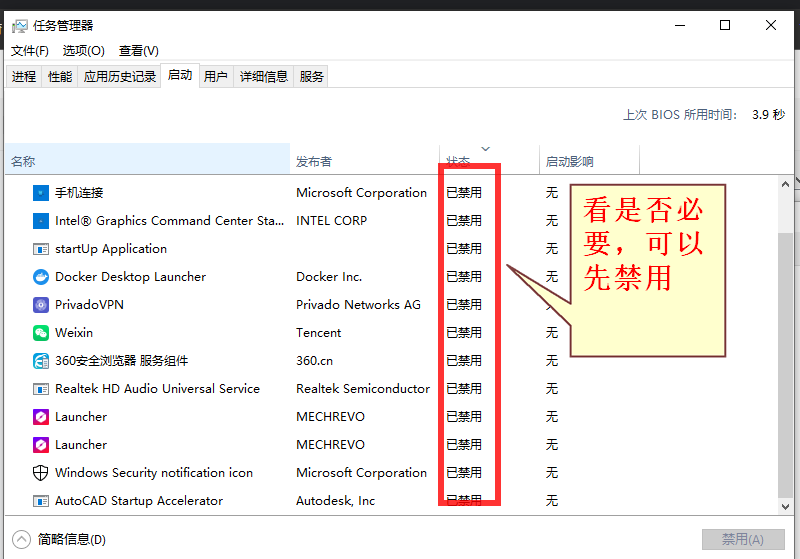Minimize the 任务管理器 window
This screenshot has width=800, height=559.
(680, 26)
